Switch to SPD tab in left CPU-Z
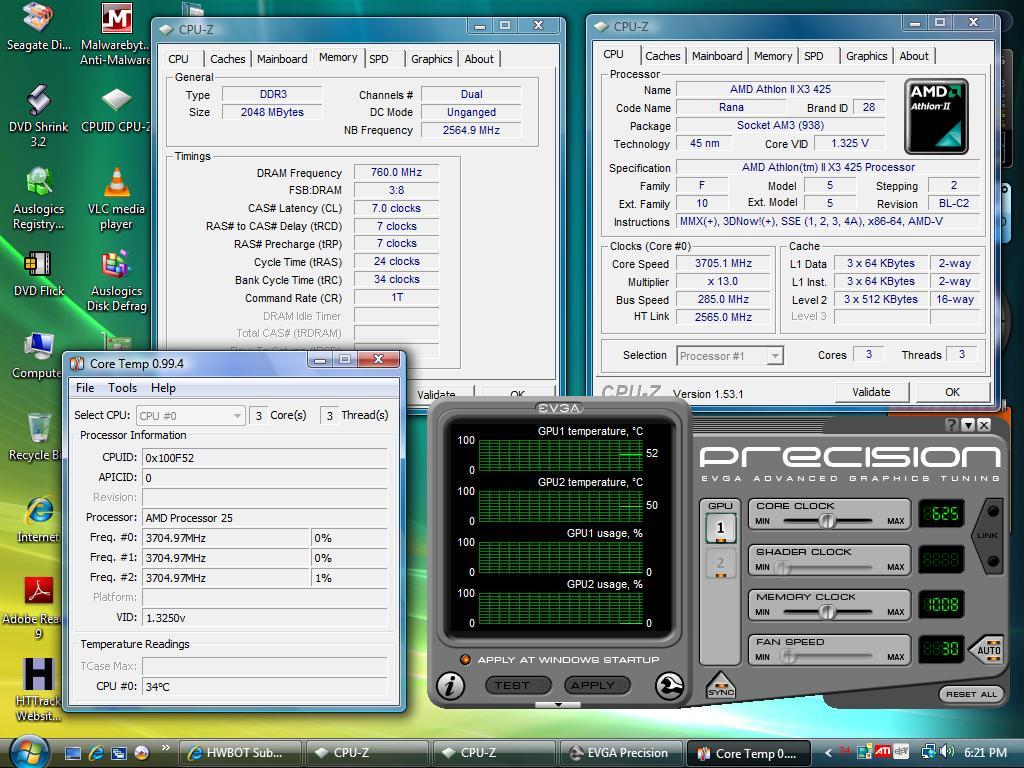This screenshot has height=768, width=1024. tap(379, 59)
